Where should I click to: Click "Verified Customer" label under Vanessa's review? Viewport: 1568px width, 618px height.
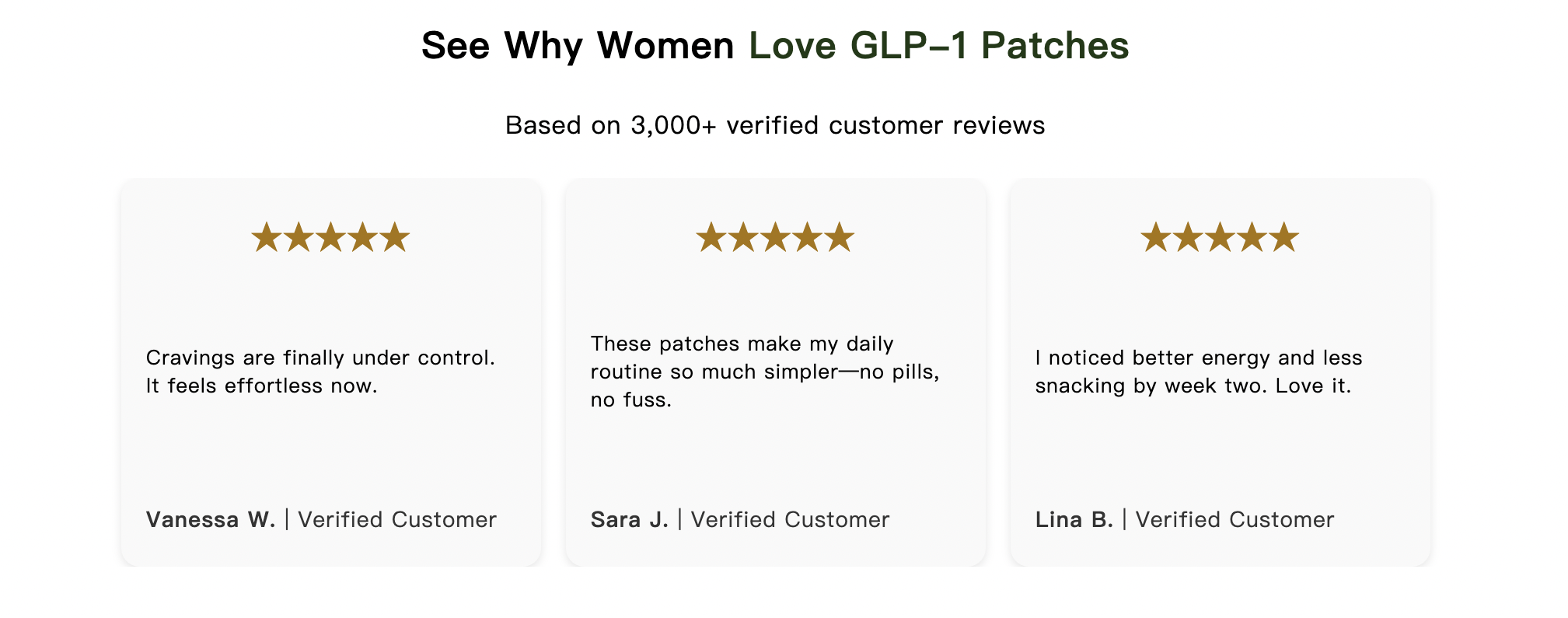coord(397,519)
